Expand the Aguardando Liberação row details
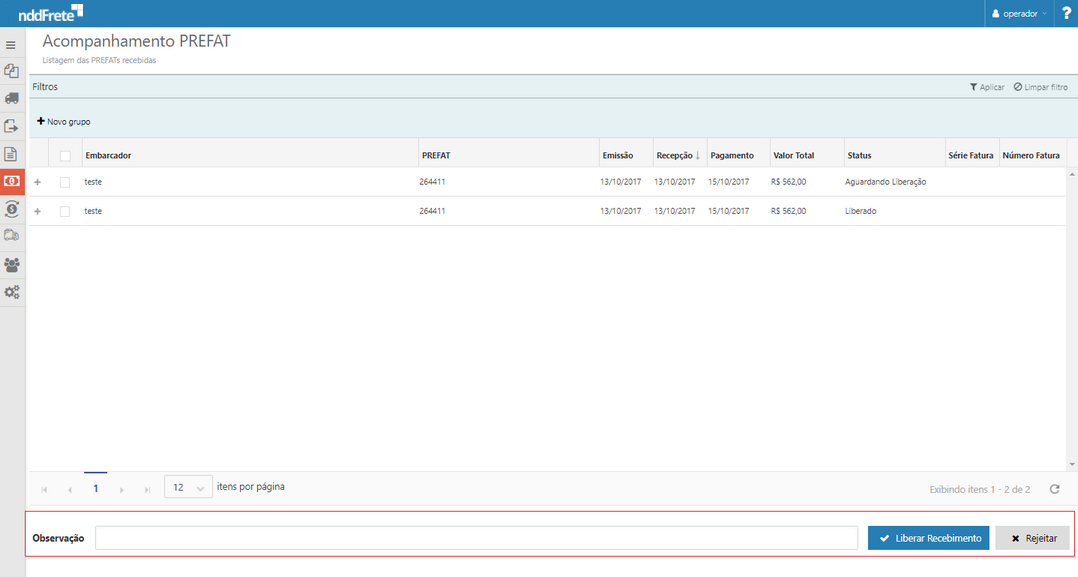 click(38, 182)
